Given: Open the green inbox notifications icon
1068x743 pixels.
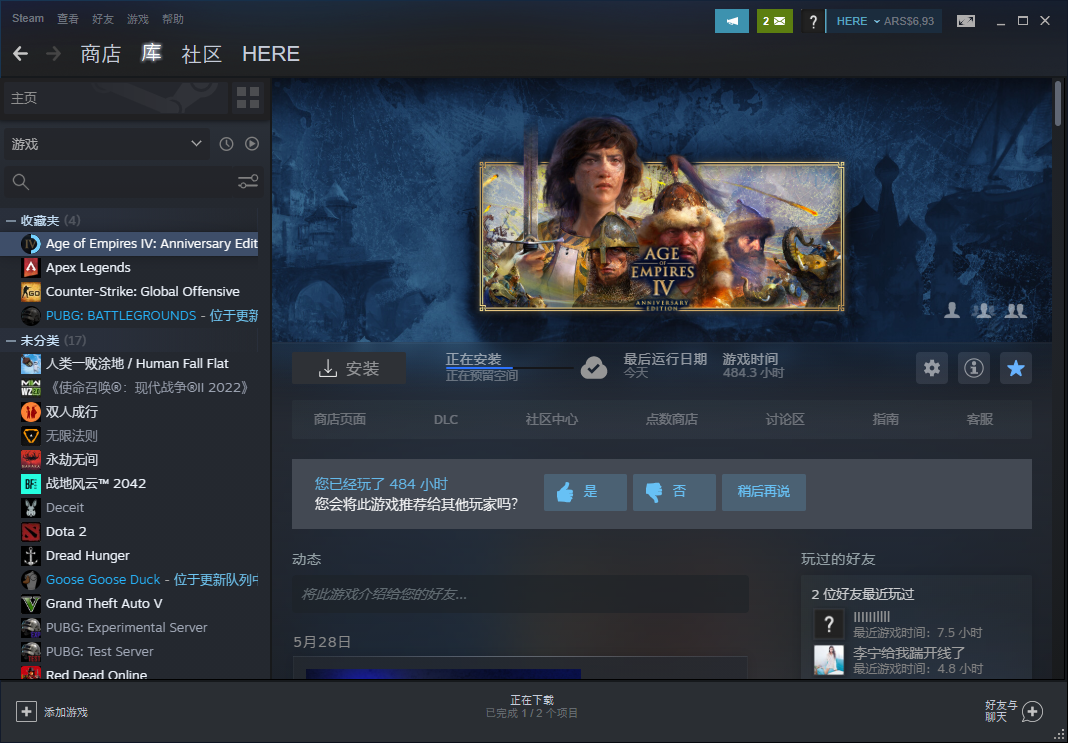Looking at the screenshot, I should pos(774,21).
